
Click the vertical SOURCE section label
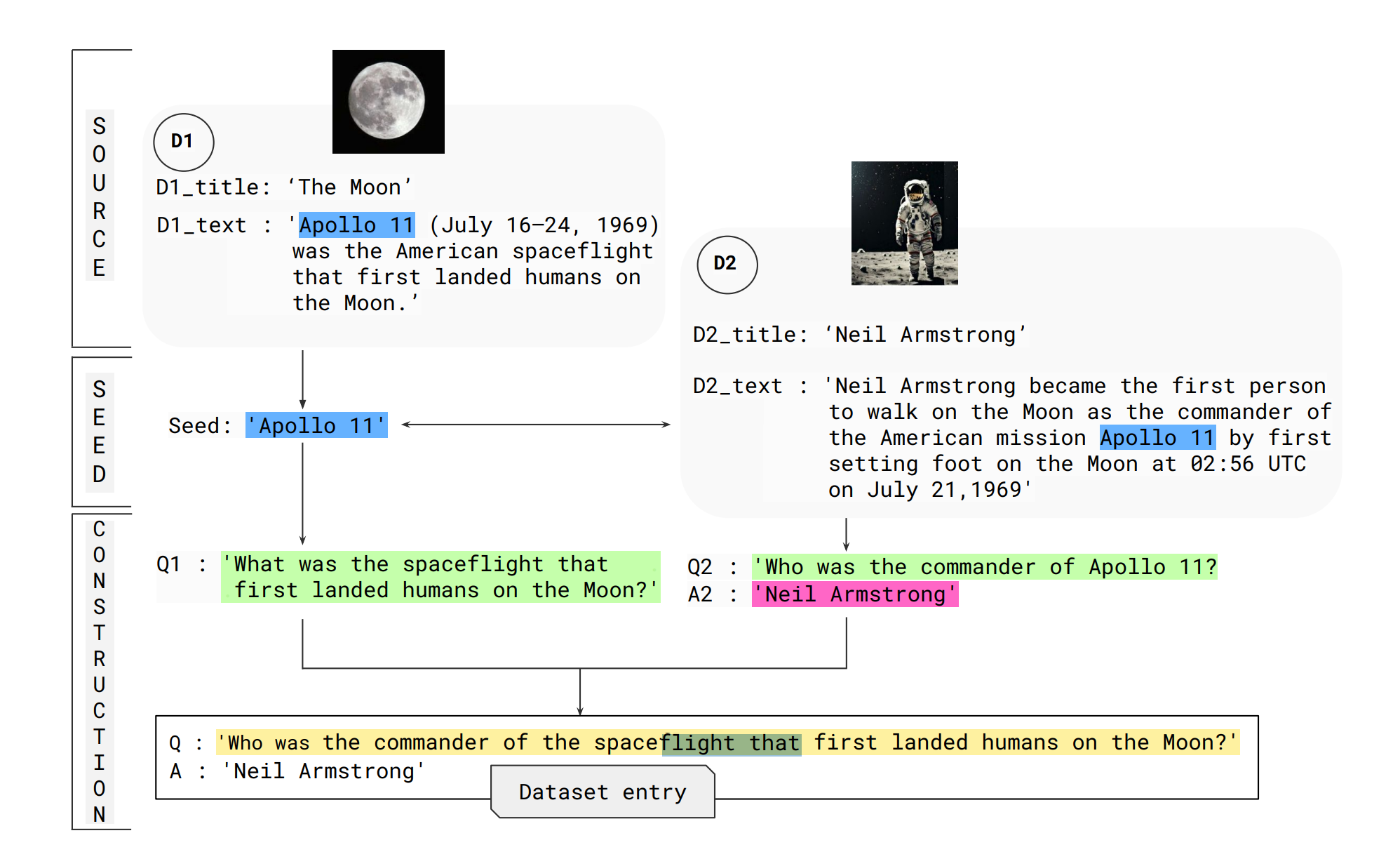tap(100, 196)
